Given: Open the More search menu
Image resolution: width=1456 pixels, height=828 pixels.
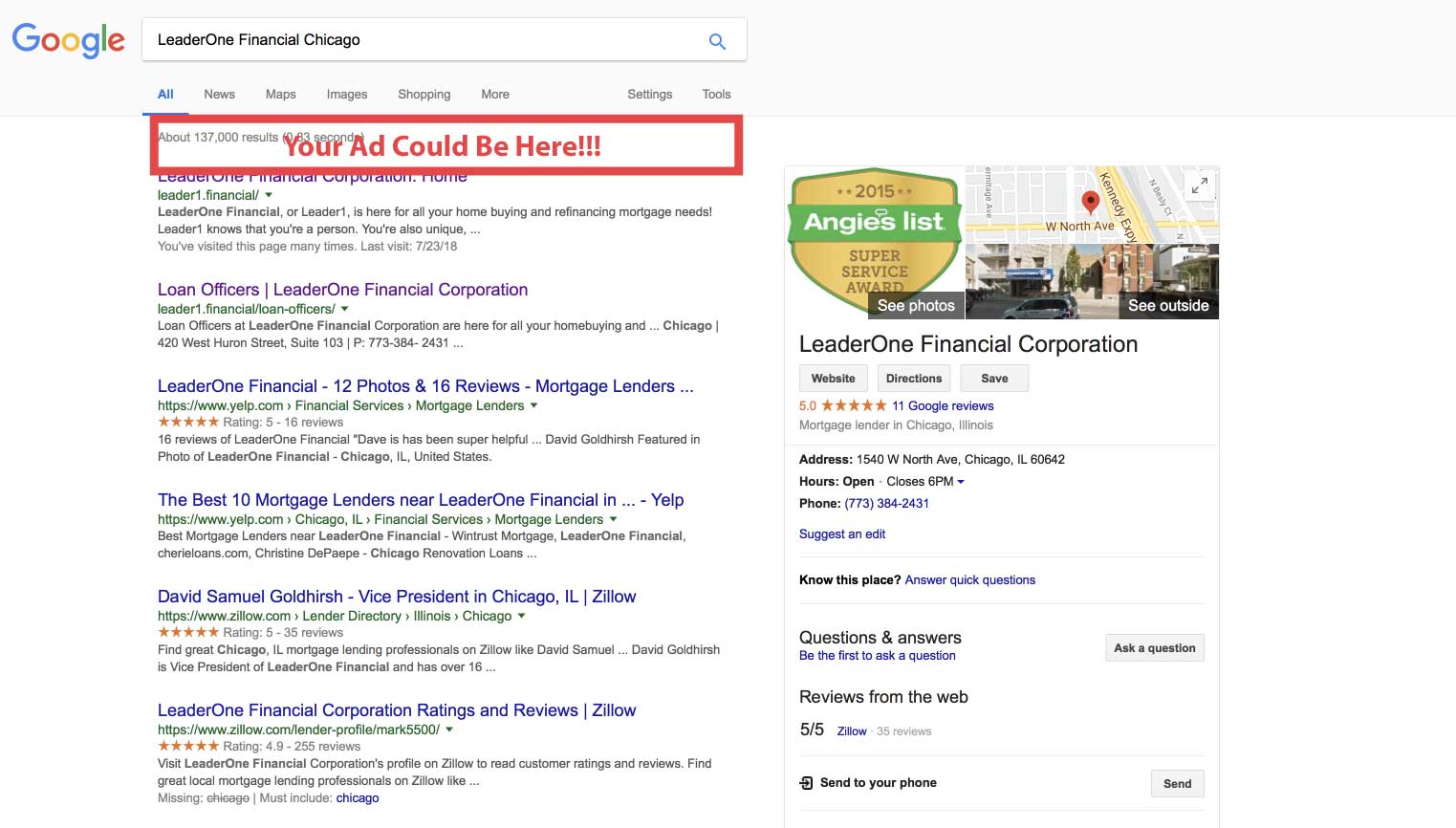Looking at the screenshot, I should [494, 94].
